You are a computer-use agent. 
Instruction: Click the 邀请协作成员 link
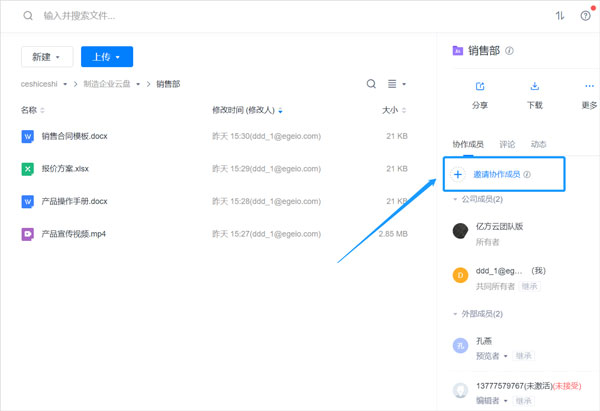[x=497, y=175]
